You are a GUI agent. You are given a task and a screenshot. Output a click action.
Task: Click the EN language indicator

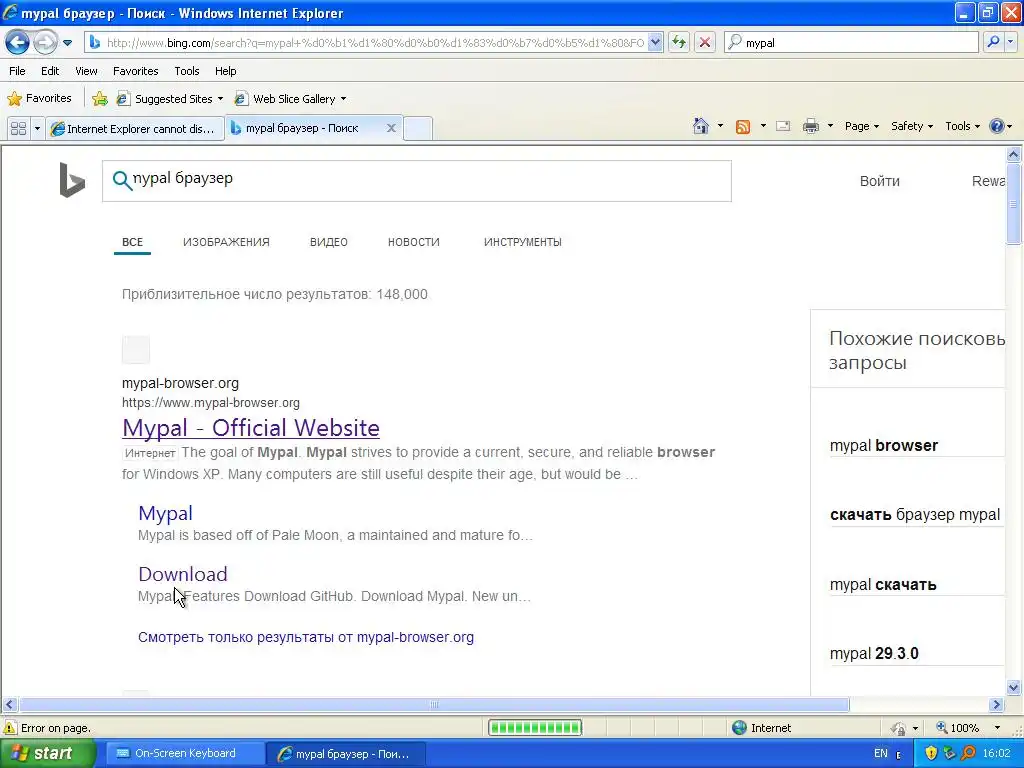click(x=880, y=754)
